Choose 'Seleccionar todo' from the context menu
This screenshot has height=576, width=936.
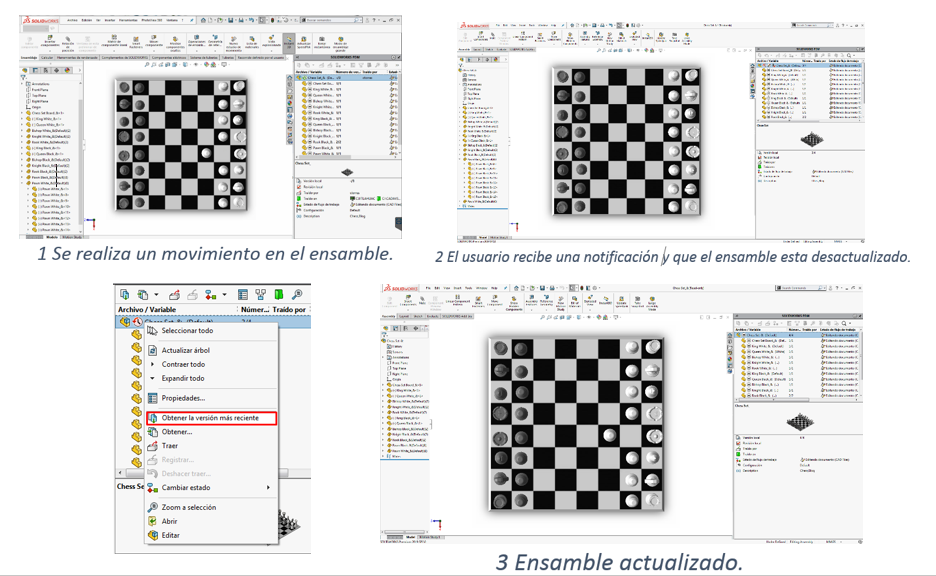(x=212, y=331)
